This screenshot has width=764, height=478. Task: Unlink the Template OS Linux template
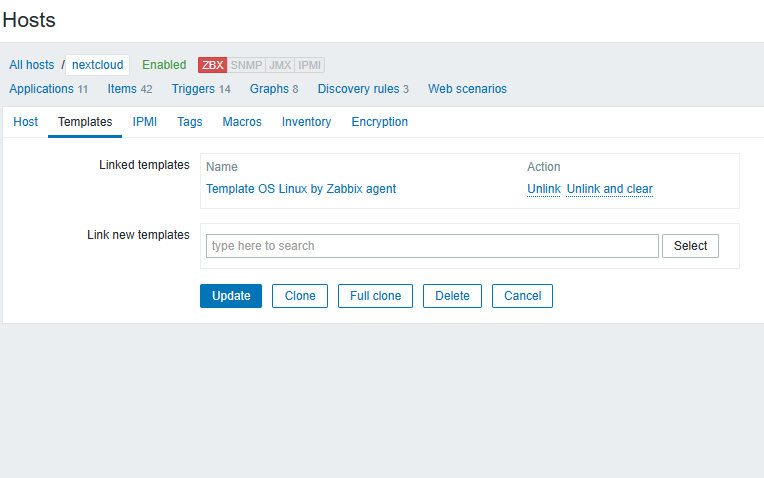[x=544, y=189]
